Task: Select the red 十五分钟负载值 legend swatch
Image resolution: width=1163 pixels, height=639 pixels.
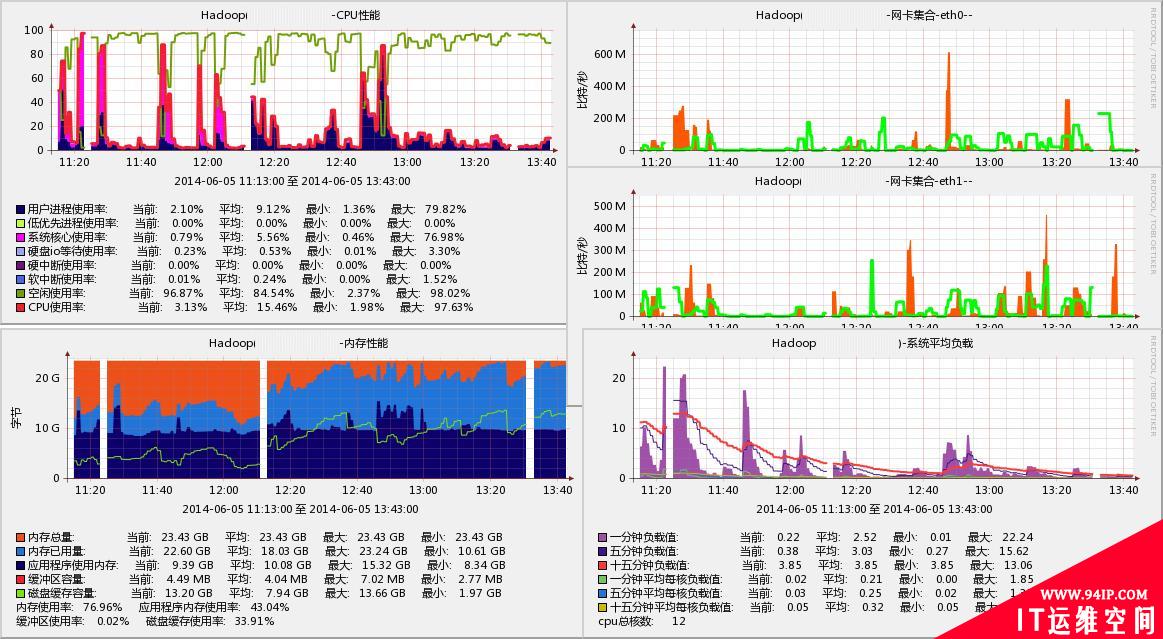Action: tap(602, 565)
